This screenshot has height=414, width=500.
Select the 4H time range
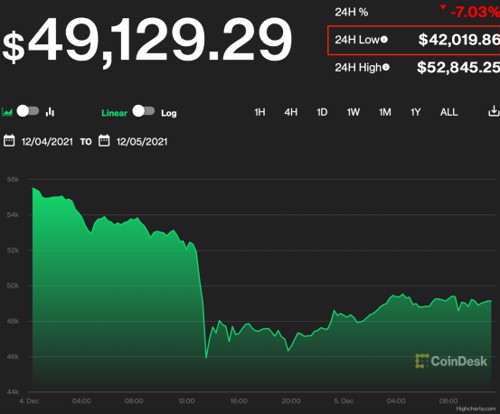(x=291, y=112)
